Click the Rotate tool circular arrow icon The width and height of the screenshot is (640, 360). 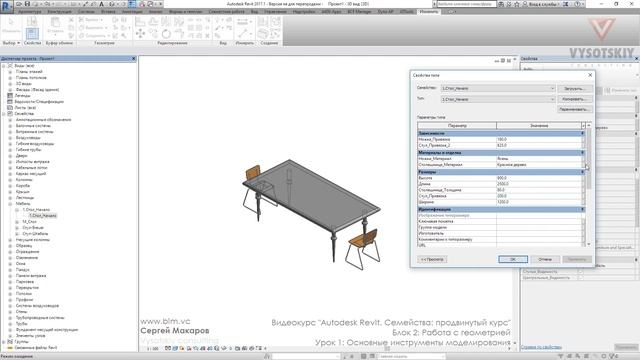tap(166, 33)
